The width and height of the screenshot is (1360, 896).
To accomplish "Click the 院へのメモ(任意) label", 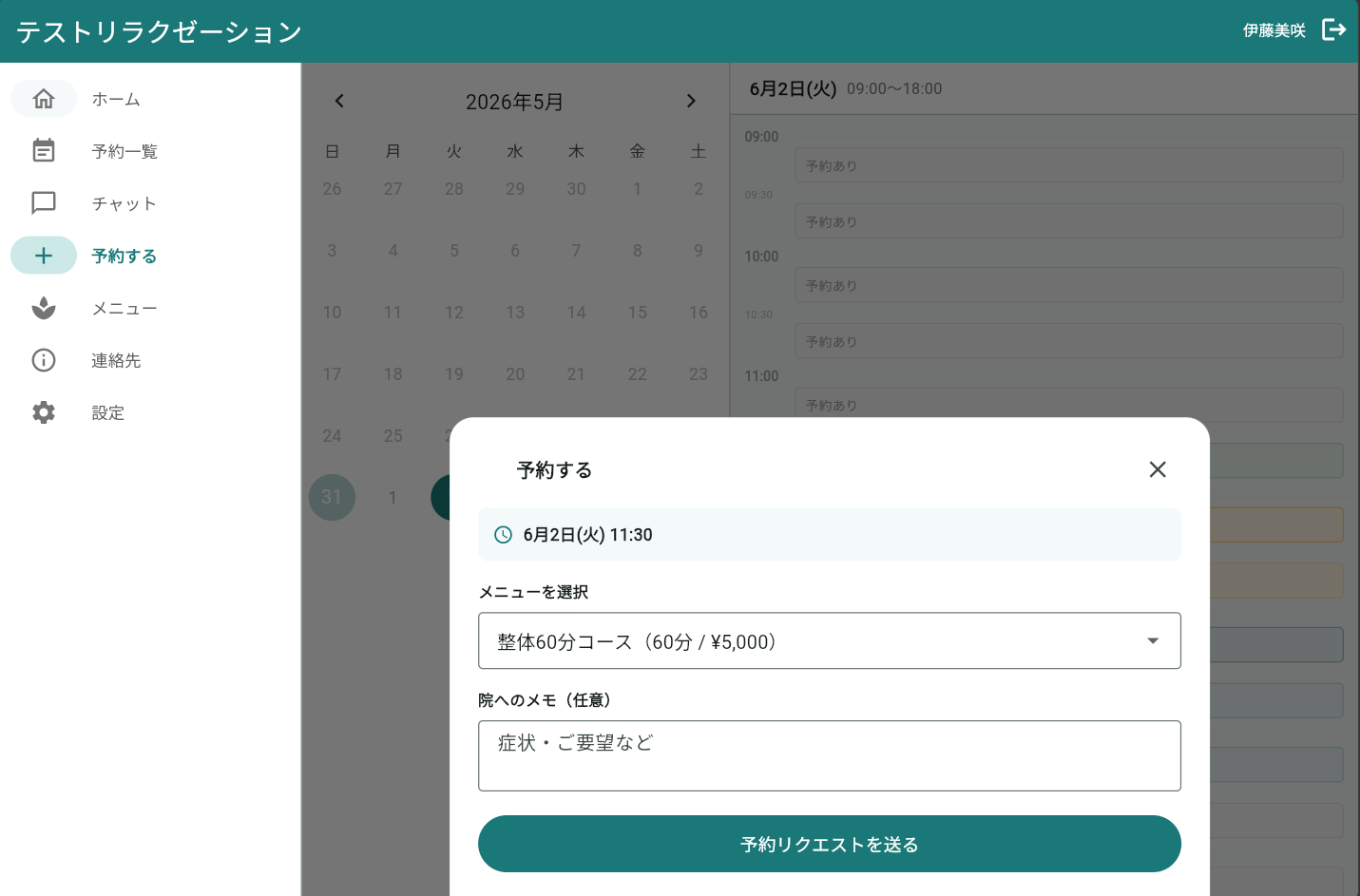I will 545,700.
